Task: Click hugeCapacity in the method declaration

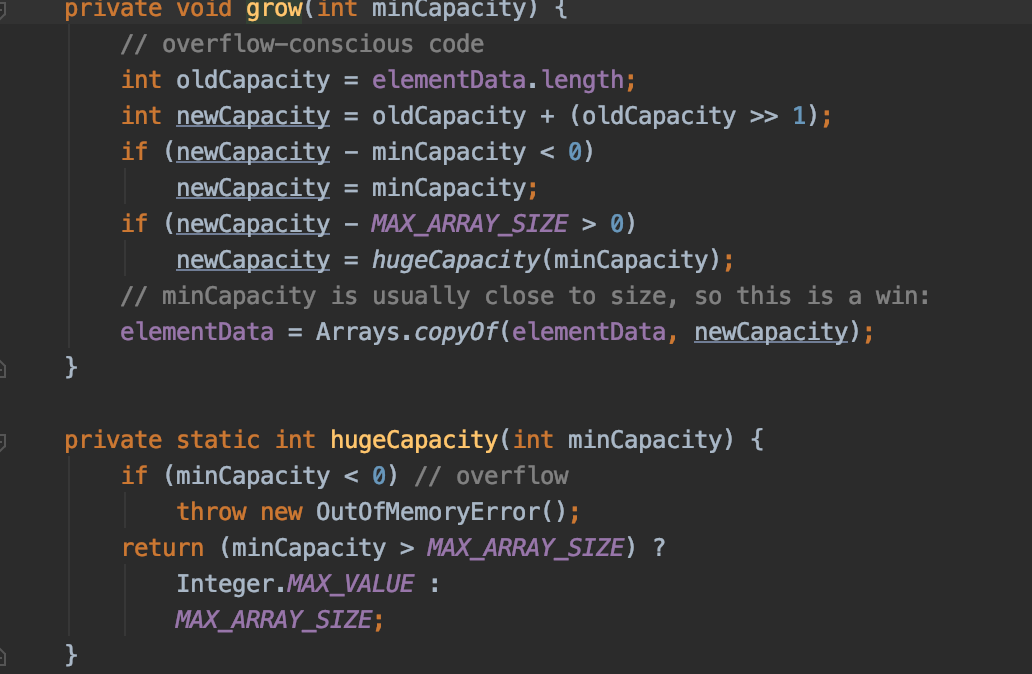Action: (x=413, y=440)
